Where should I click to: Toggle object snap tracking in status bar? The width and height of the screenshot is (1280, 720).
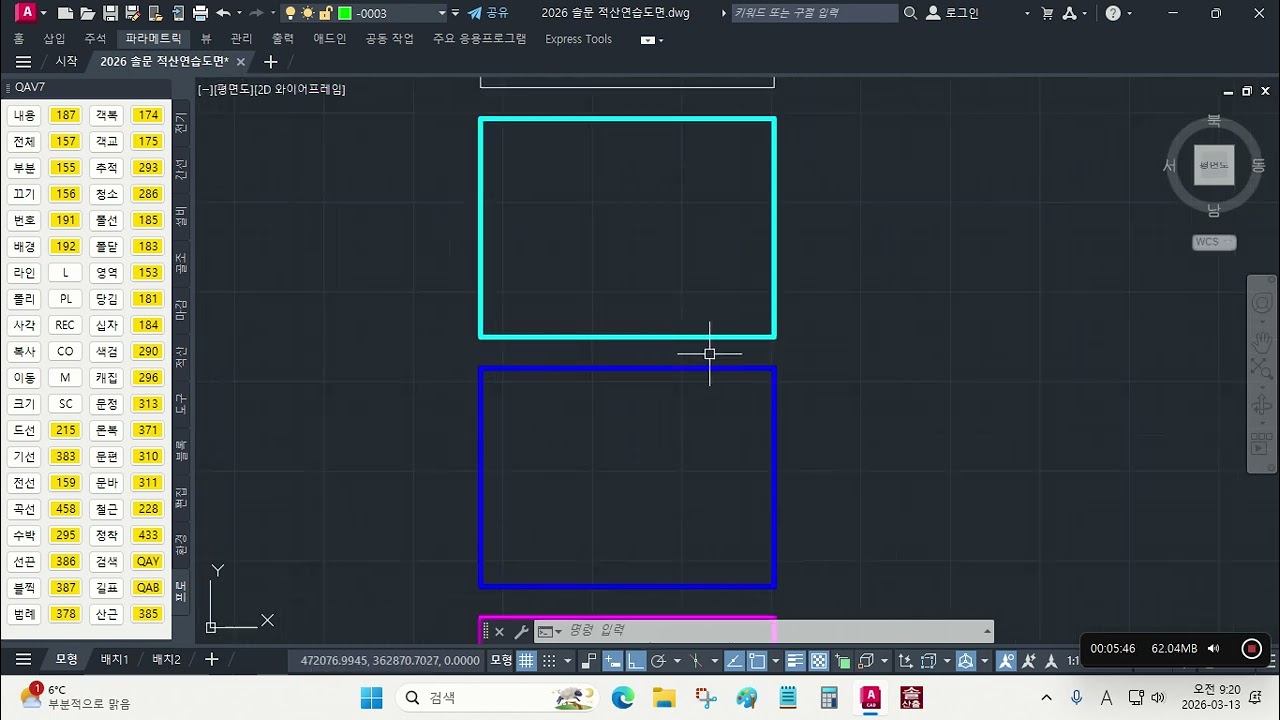click(x=734, y=660)
